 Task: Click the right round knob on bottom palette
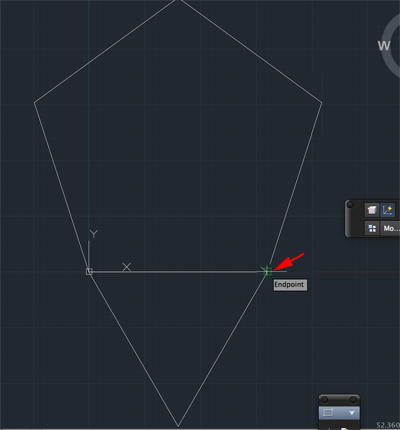[353, 400]
